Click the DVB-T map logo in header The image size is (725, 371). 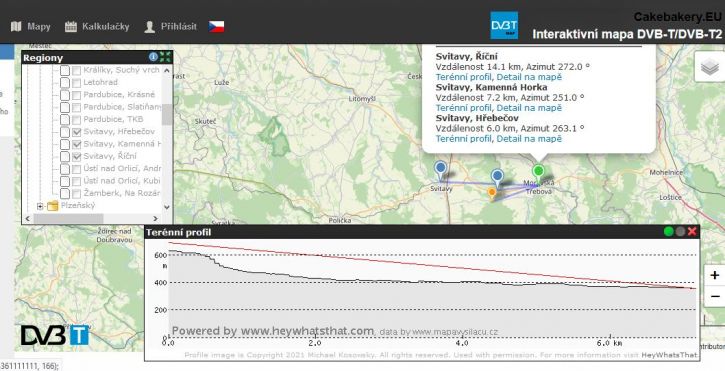(504, 25)
